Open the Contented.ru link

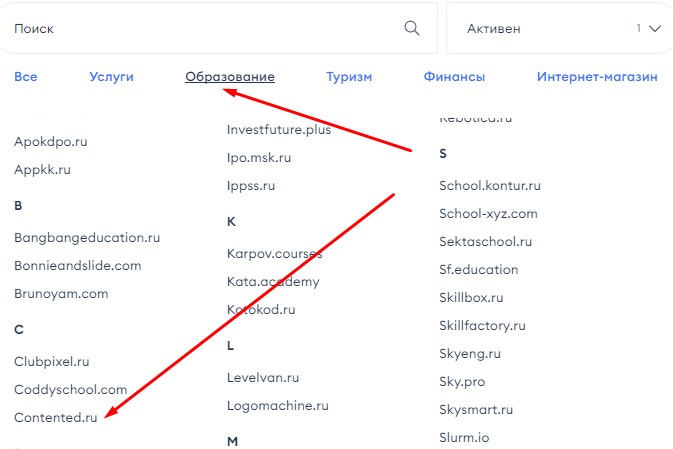[x=56, y=417]
